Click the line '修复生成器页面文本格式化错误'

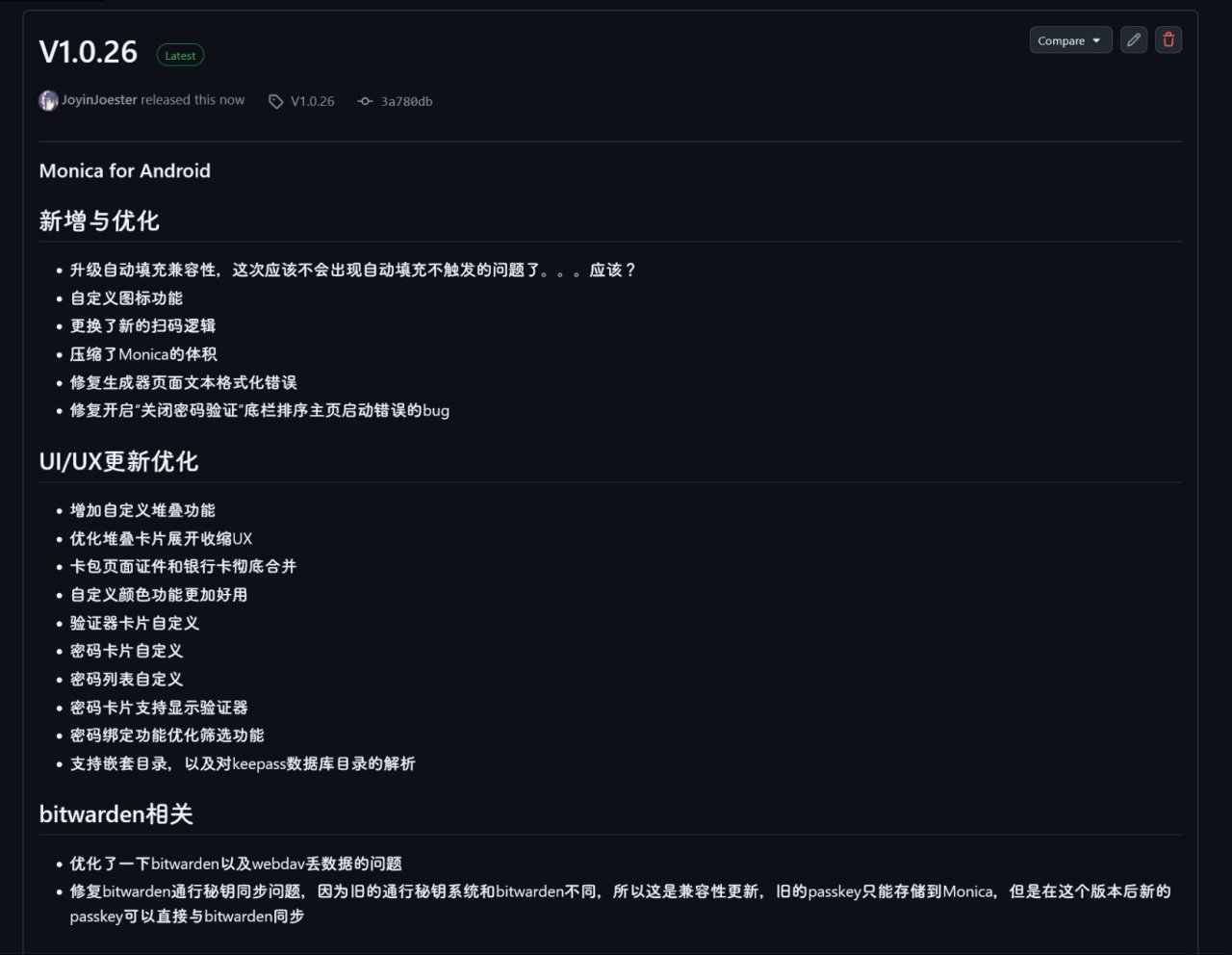tap(183, 382)
